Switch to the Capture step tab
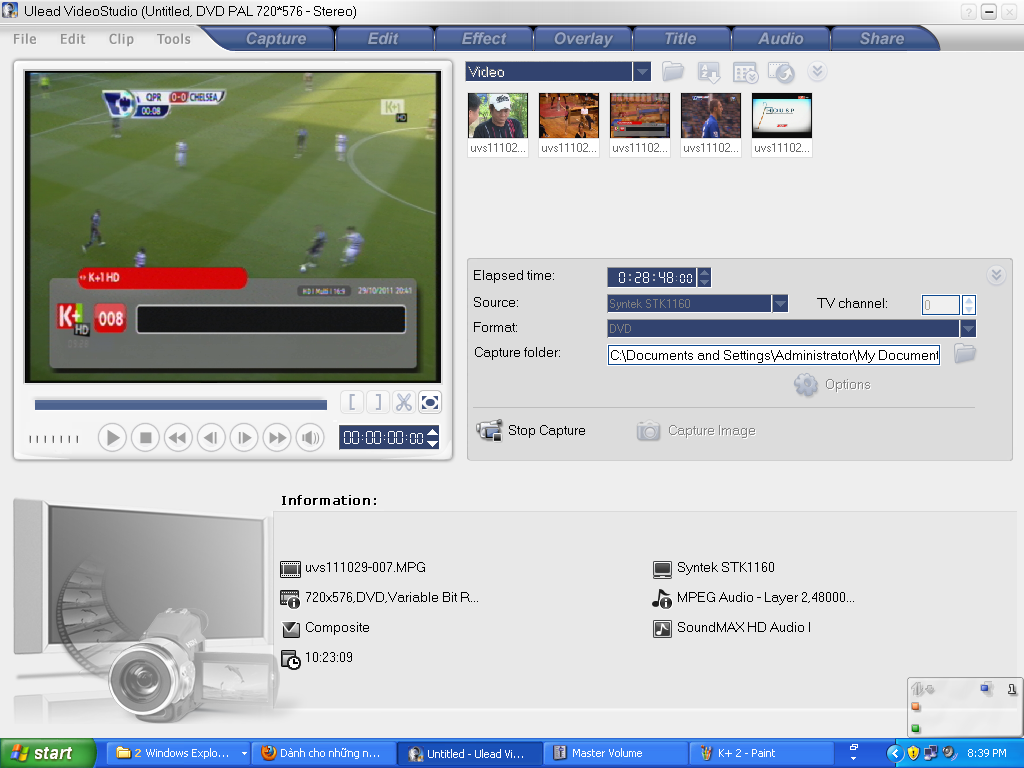This screenshot has height=768, width=1024. [x=276, y=39]
